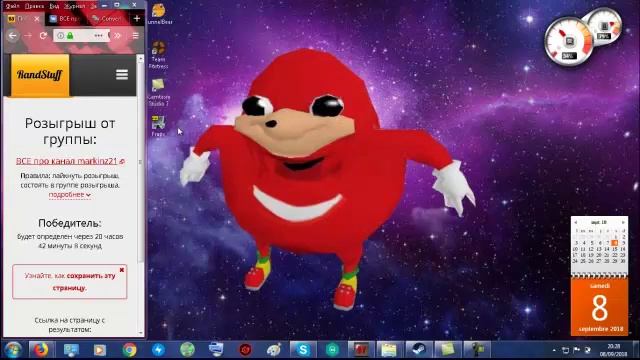Launch Google Chrome from the taskbar
Image resolution: width=640 pixels, height=360 pixels.
129,350
